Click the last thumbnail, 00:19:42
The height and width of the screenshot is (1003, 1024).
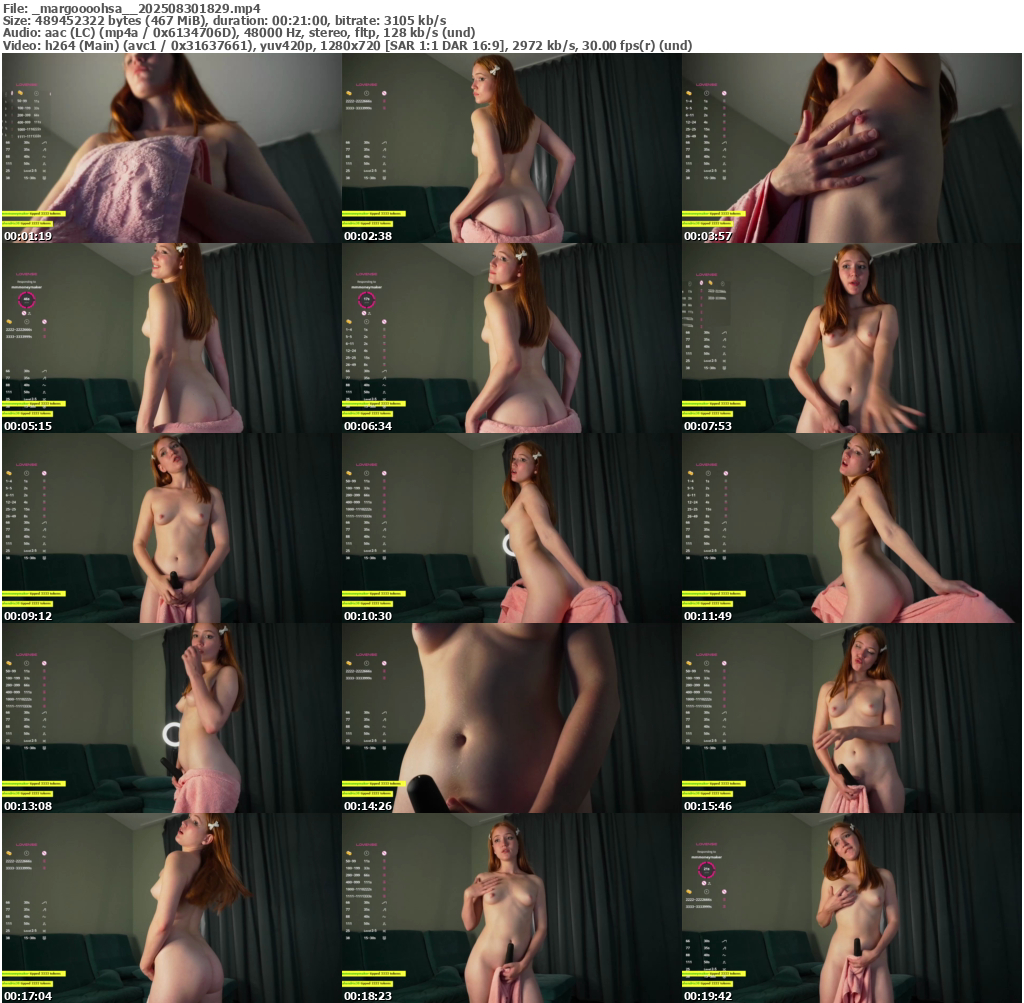click(x=851, y=908)
